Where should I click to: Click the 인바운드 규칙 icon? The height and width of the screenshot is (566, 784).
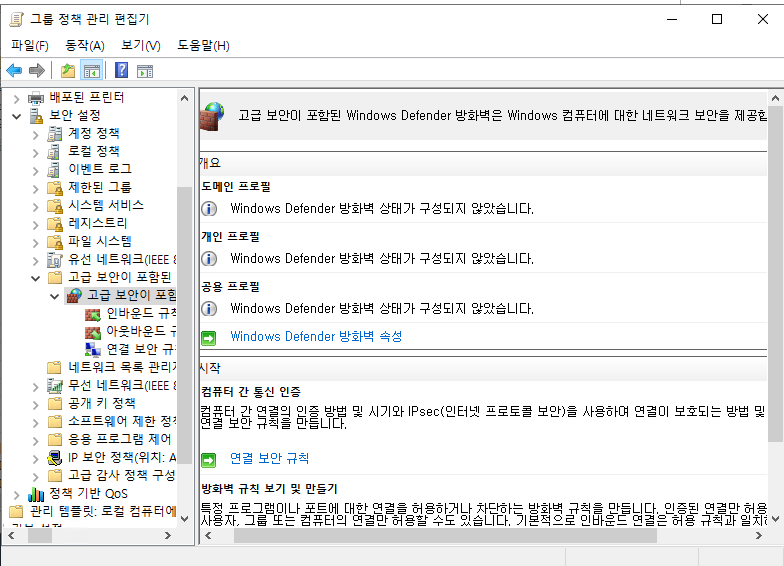click(x=92, y=314)
